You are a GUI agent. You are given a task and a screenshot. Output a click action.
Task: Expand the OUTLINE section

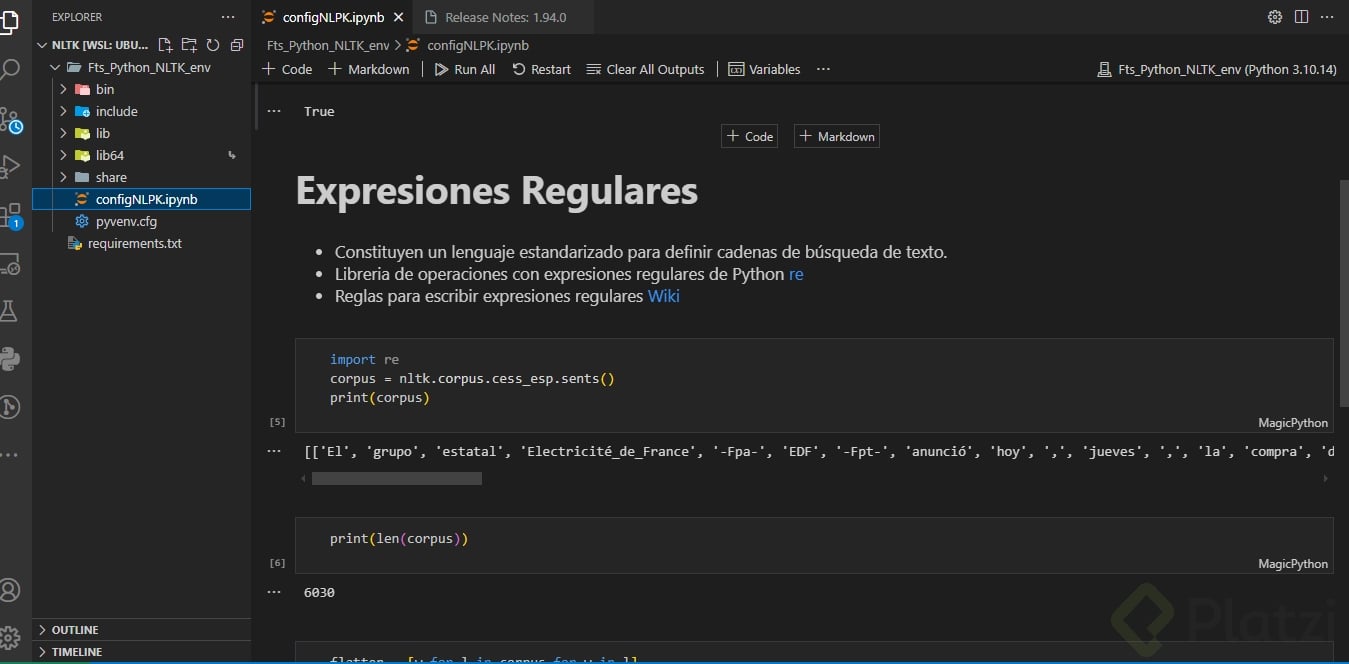[75, 630]
